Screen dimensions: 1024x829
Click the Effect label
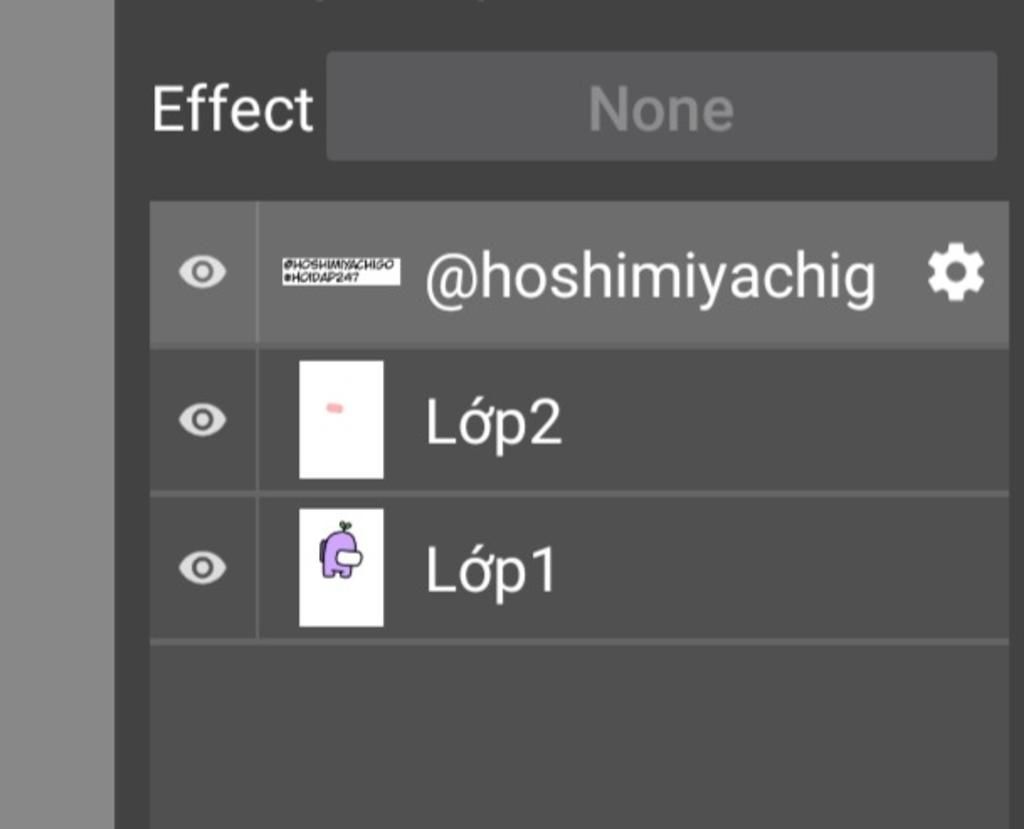click(x=232, y=109)
